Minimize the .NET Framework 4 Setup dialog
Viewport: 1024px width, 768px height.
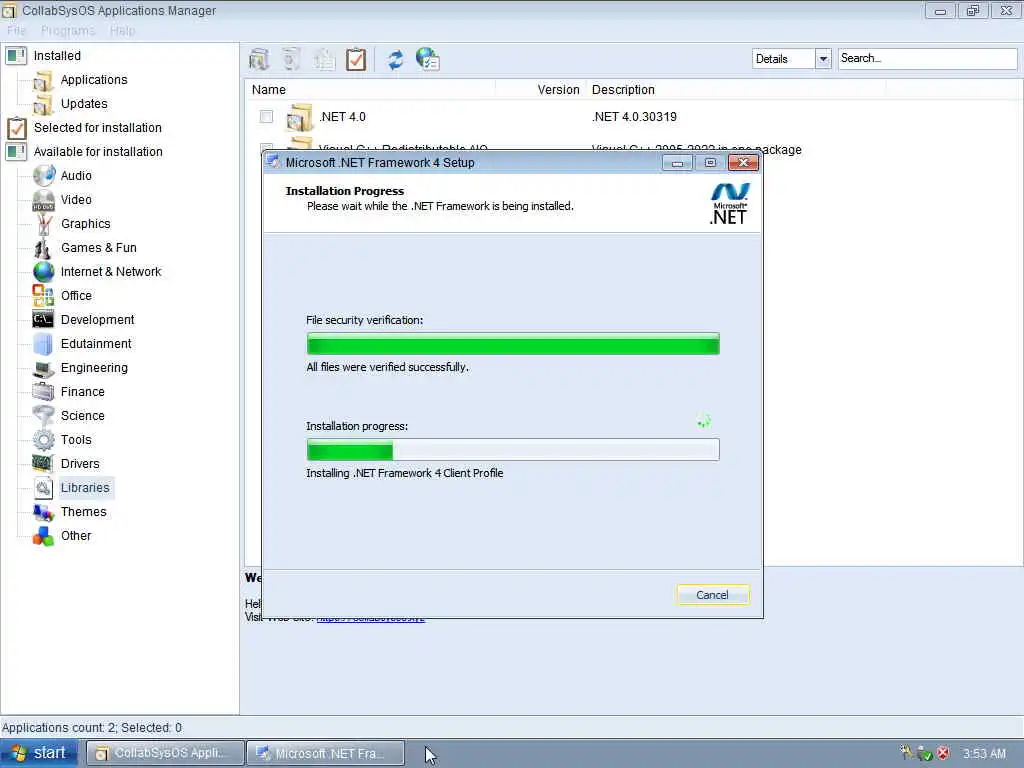[x=677, y=163]
